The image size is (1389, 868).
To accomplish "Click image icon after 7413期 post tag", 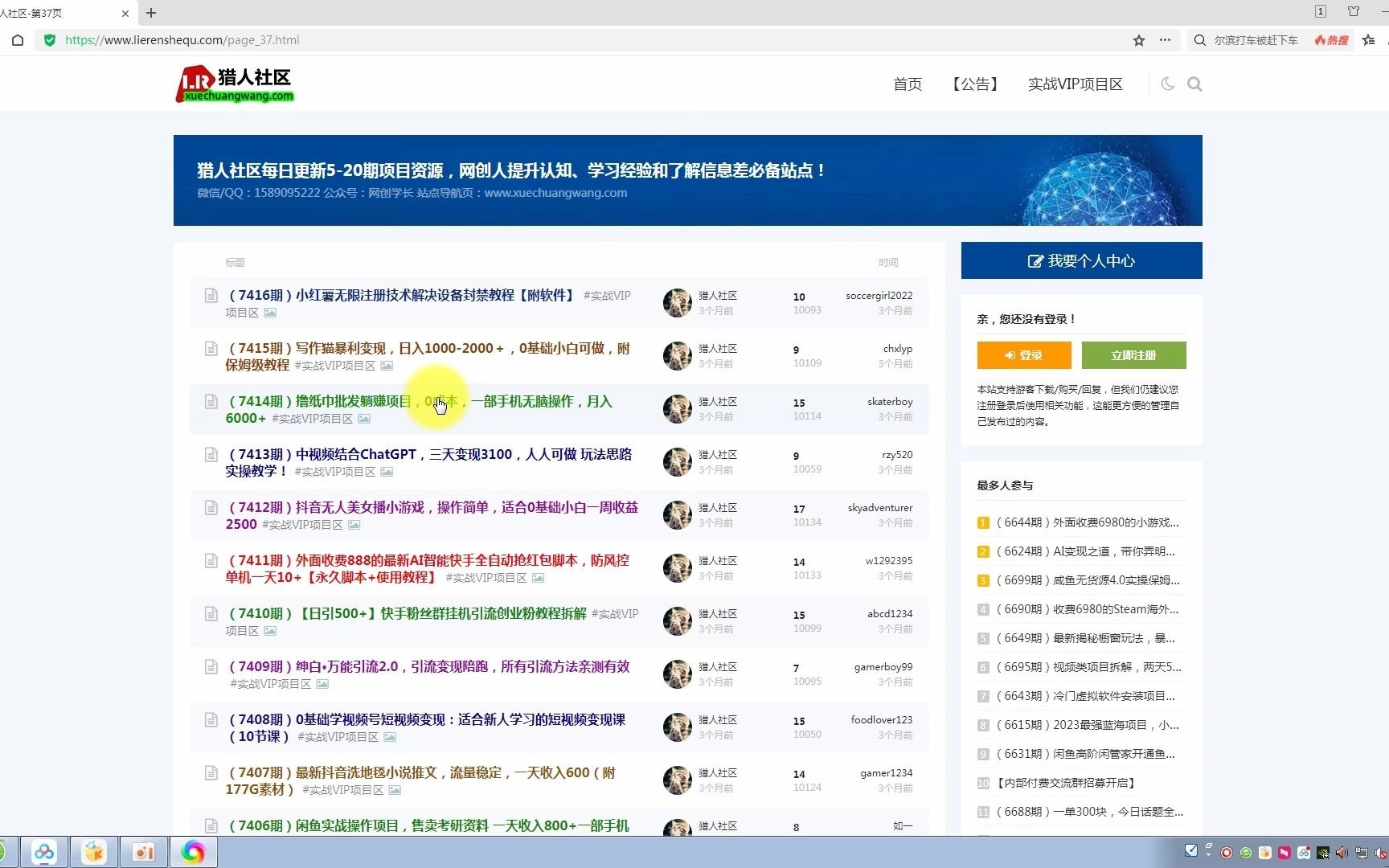I will [x=387, y=472].
